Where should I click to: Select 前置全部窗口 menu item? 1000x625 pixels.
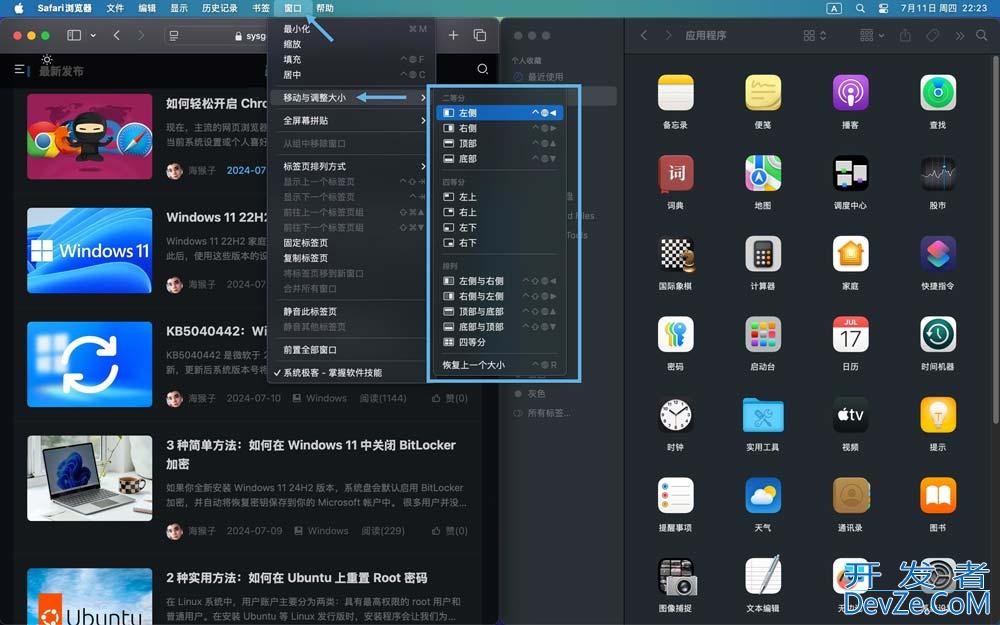tap(351, 350)
